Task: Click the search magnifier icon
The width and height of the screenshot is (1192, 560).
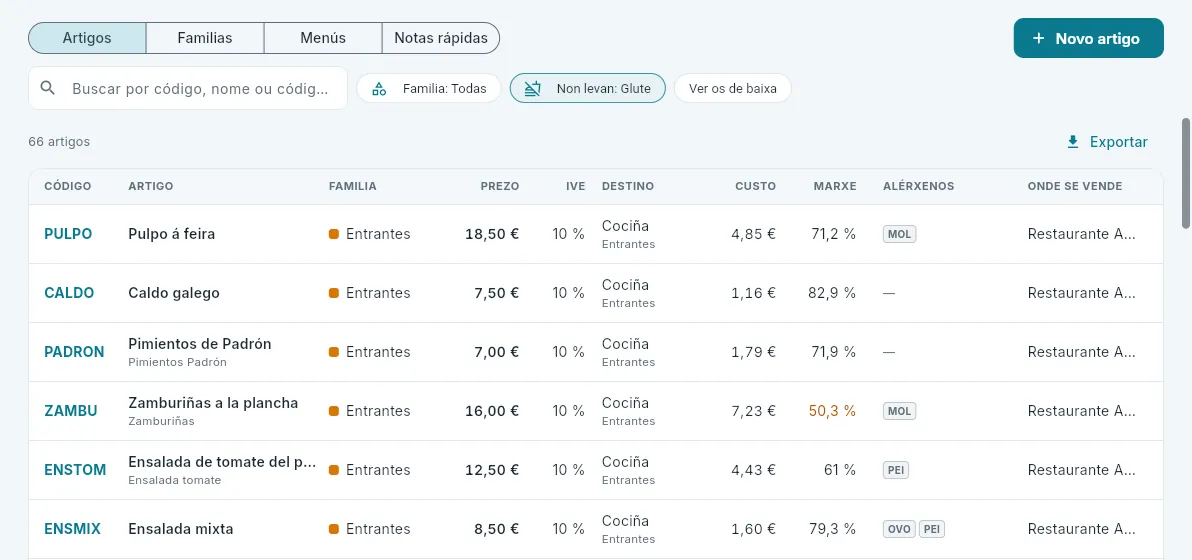Action: [x=48, y=88]
